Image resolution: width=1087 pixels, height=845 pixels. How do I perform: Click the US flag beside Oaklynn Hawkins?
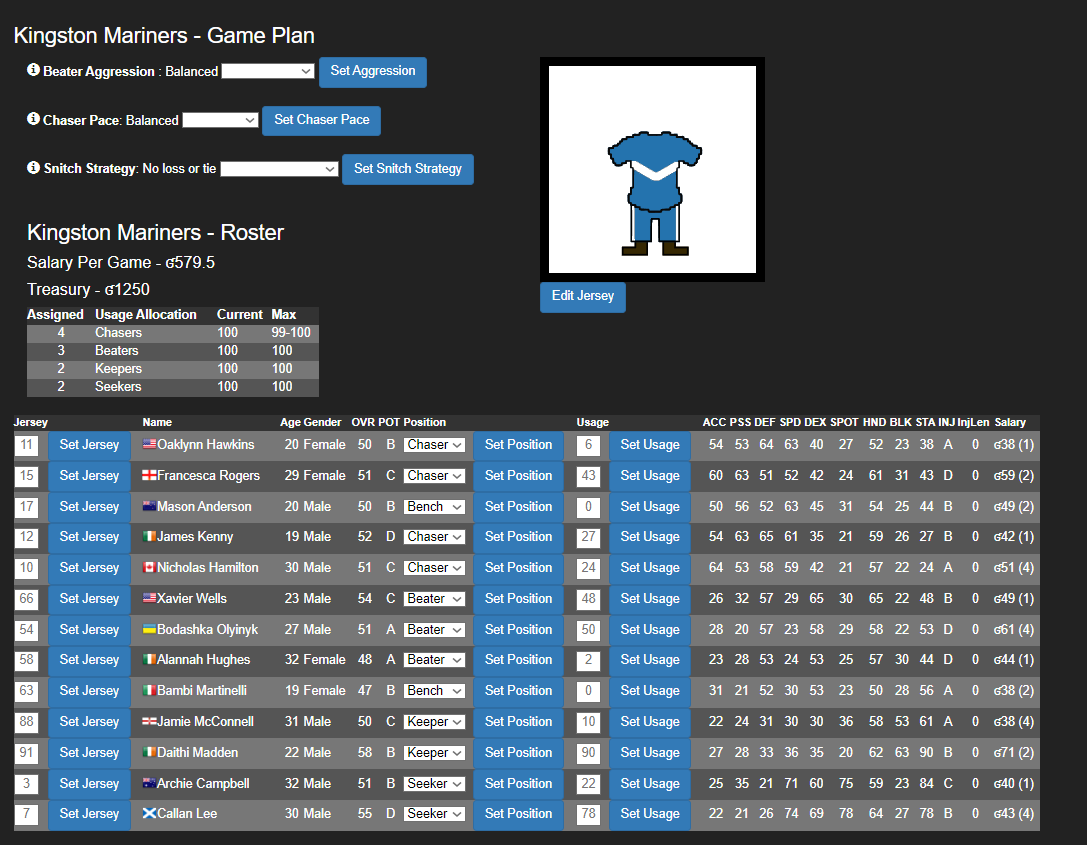coord(150,444)
